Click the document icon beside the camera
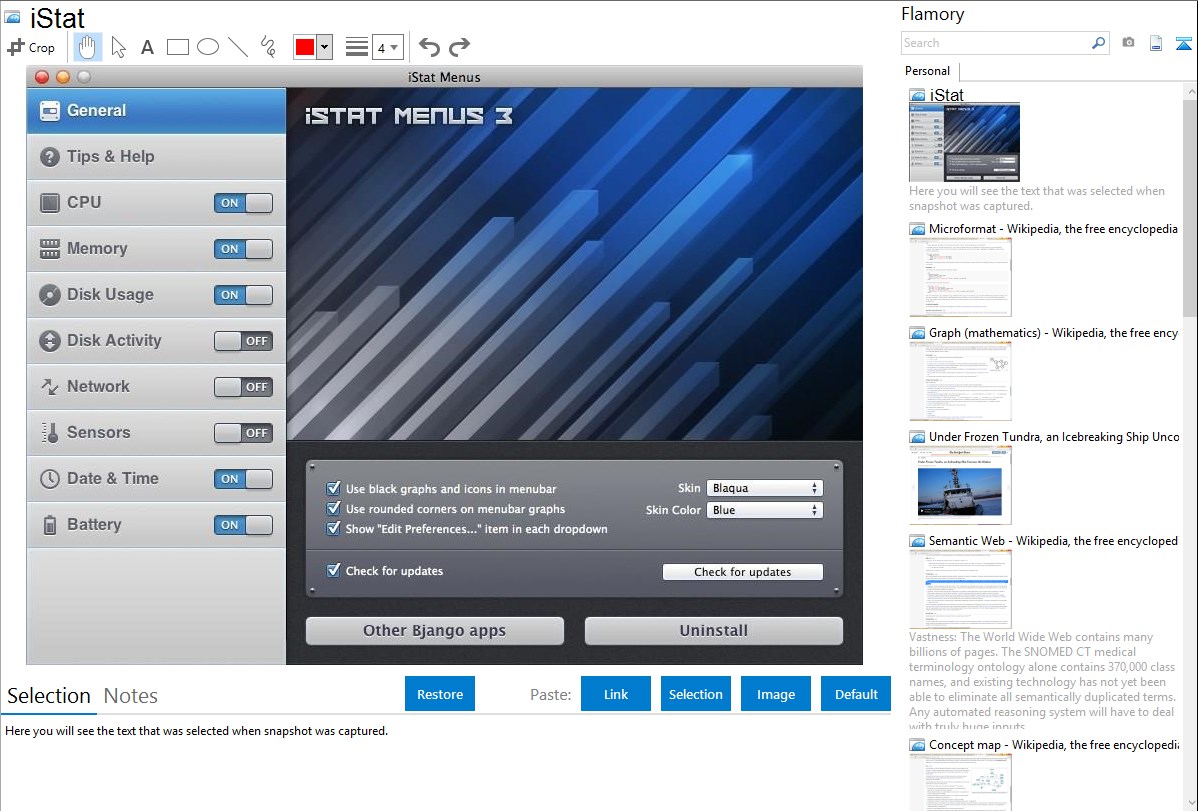The height and width of the screenshot is (811, 1198). [x=1156, y=43]
